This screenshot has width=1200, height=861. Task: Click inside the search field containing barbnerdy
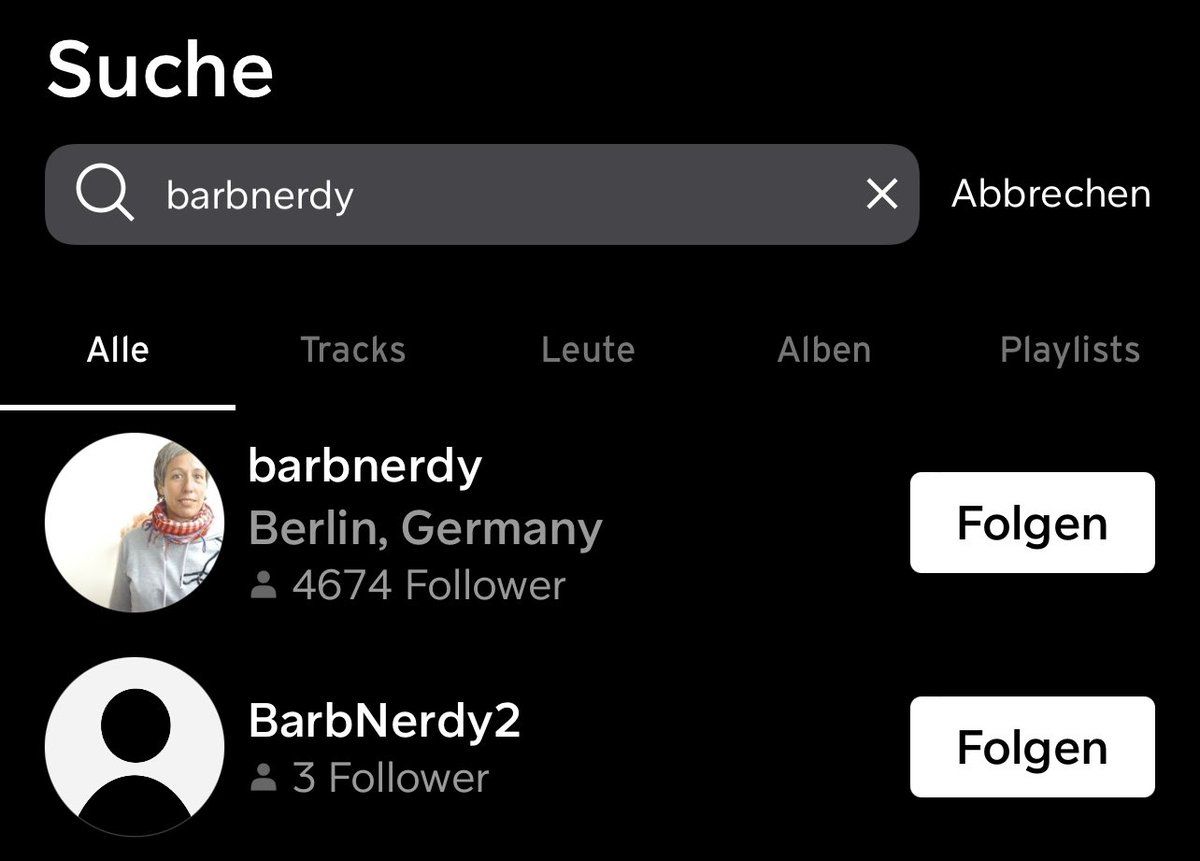tap(500, 195)
